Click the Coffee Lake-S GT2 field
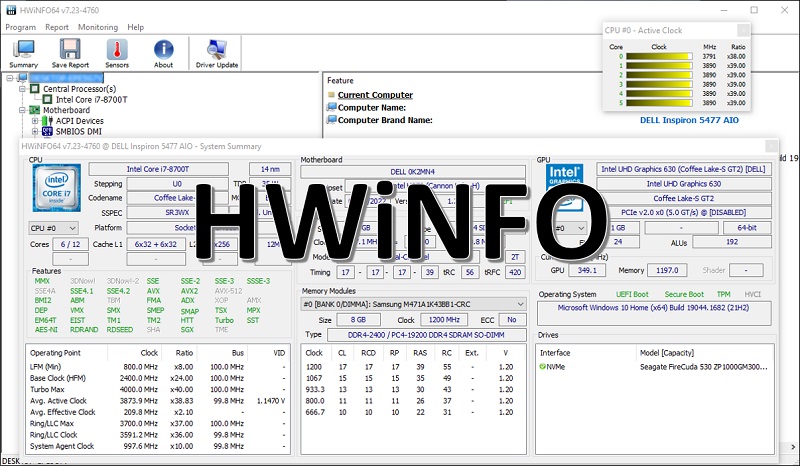Image resolution: width=800 pixels, height=466 pixels. [684, 198]
